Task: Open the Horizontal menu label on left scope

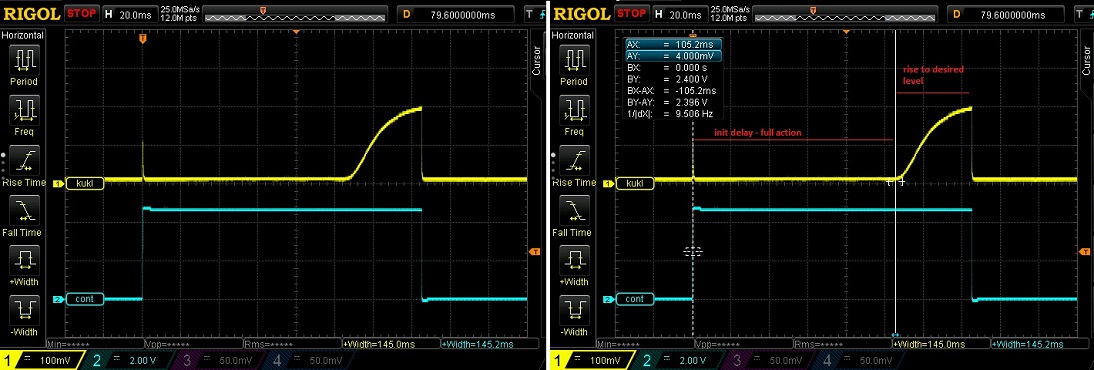Action: coord(23,35)
